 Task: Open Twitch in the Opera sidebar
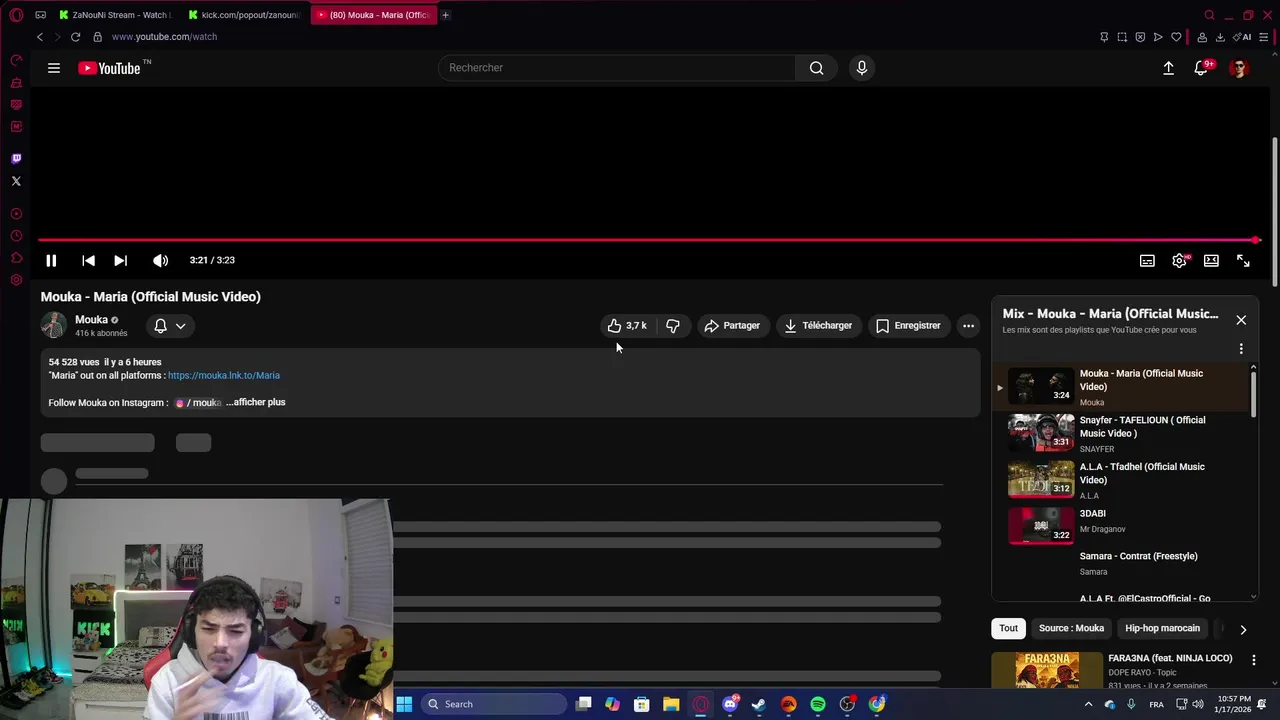coord(16,158)
